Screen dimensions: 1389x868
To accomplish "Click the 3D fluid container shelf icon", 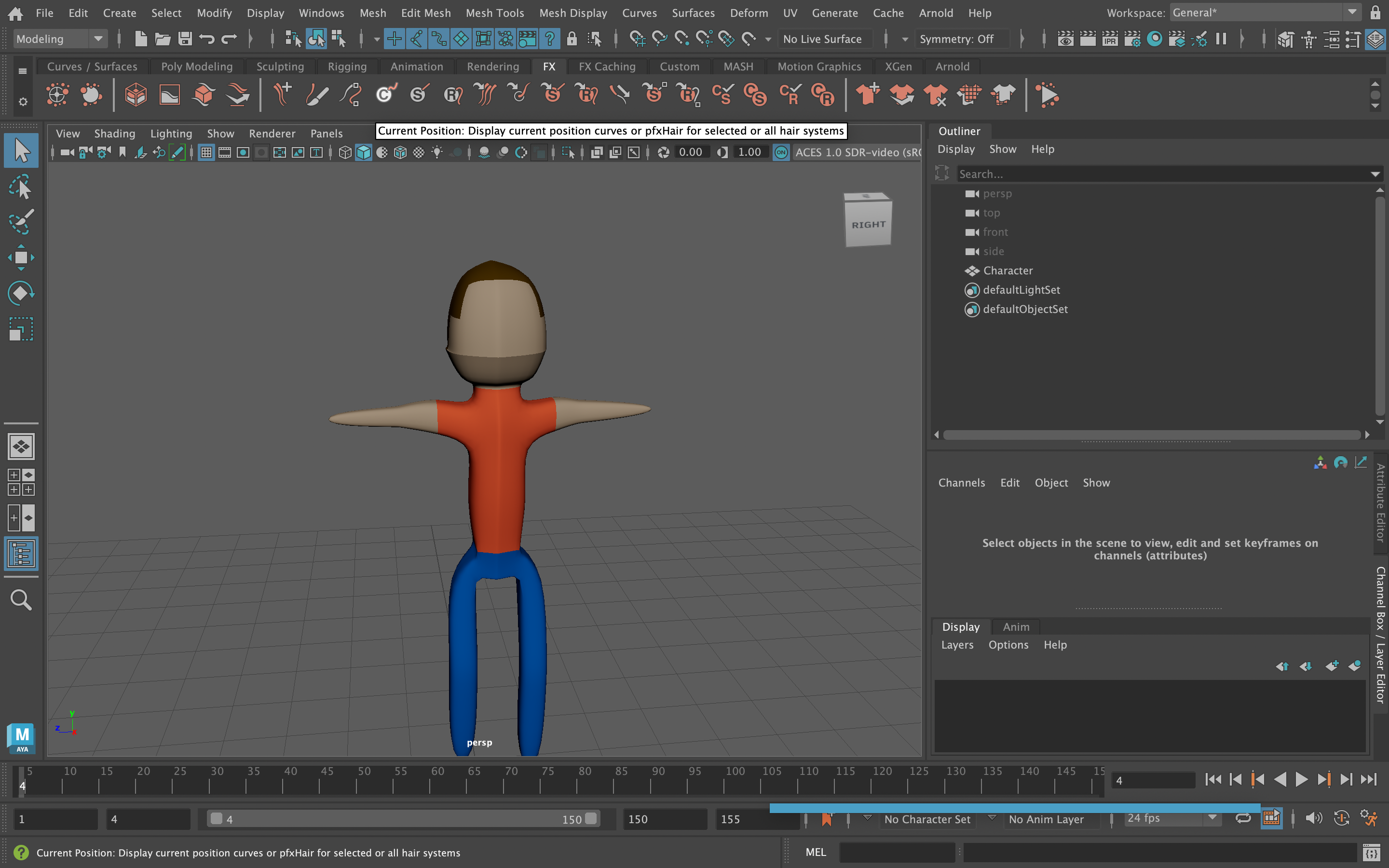I will click(x=136, y=95).
